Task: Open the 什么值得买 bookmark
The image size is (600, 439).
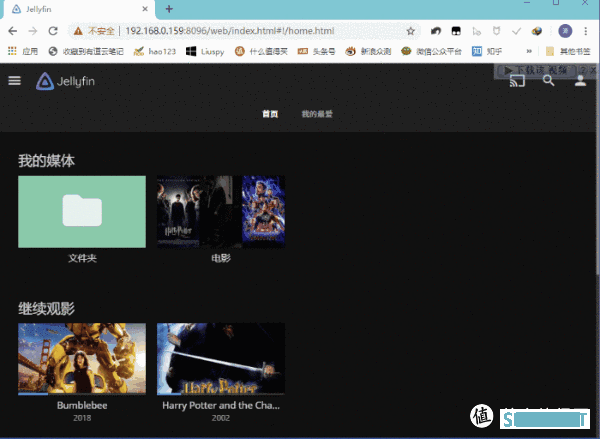Action: click(x=261, y=51)
